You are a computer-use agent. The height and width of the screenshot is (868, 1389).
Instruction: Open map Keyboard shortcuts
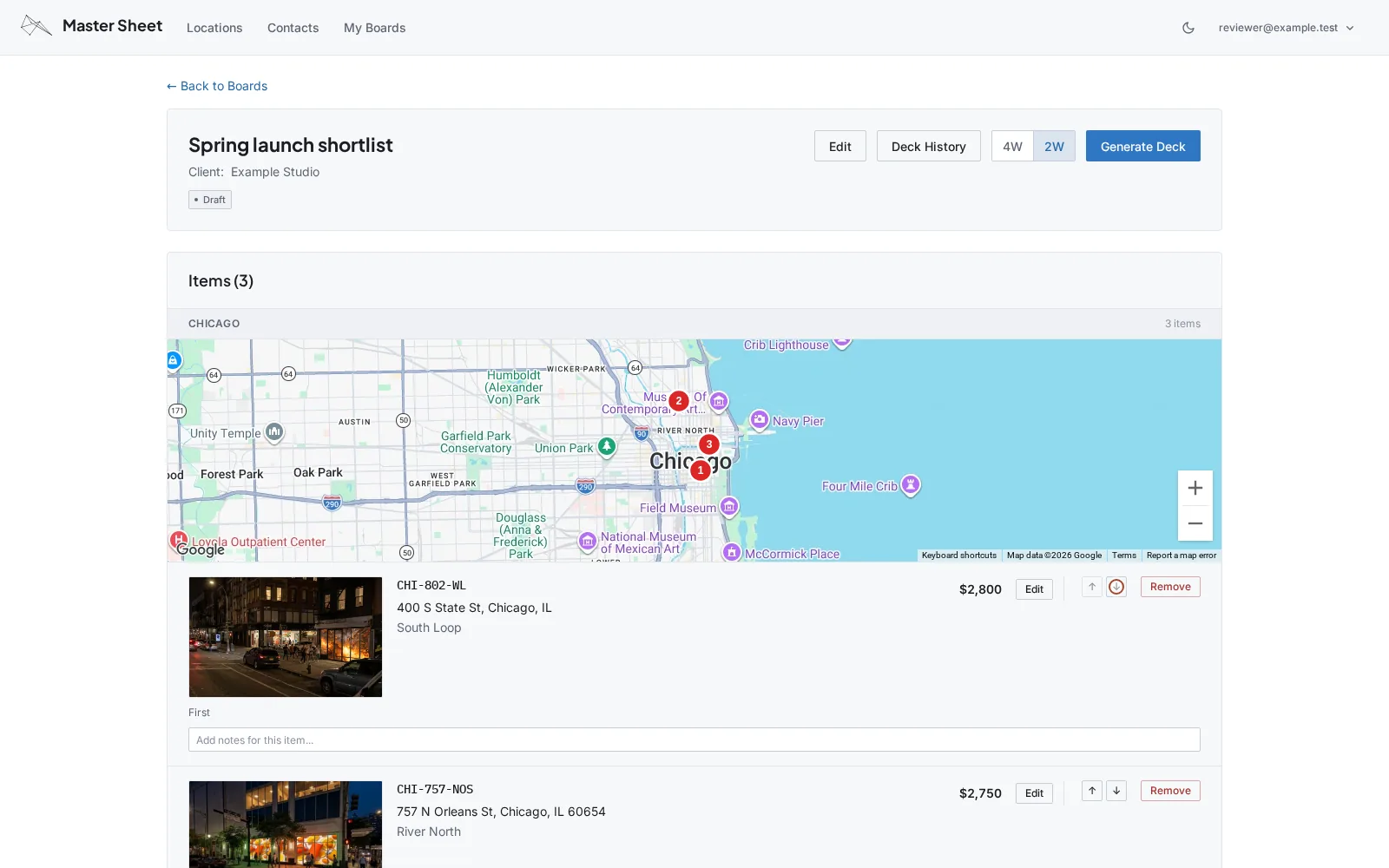coord(958,556)
